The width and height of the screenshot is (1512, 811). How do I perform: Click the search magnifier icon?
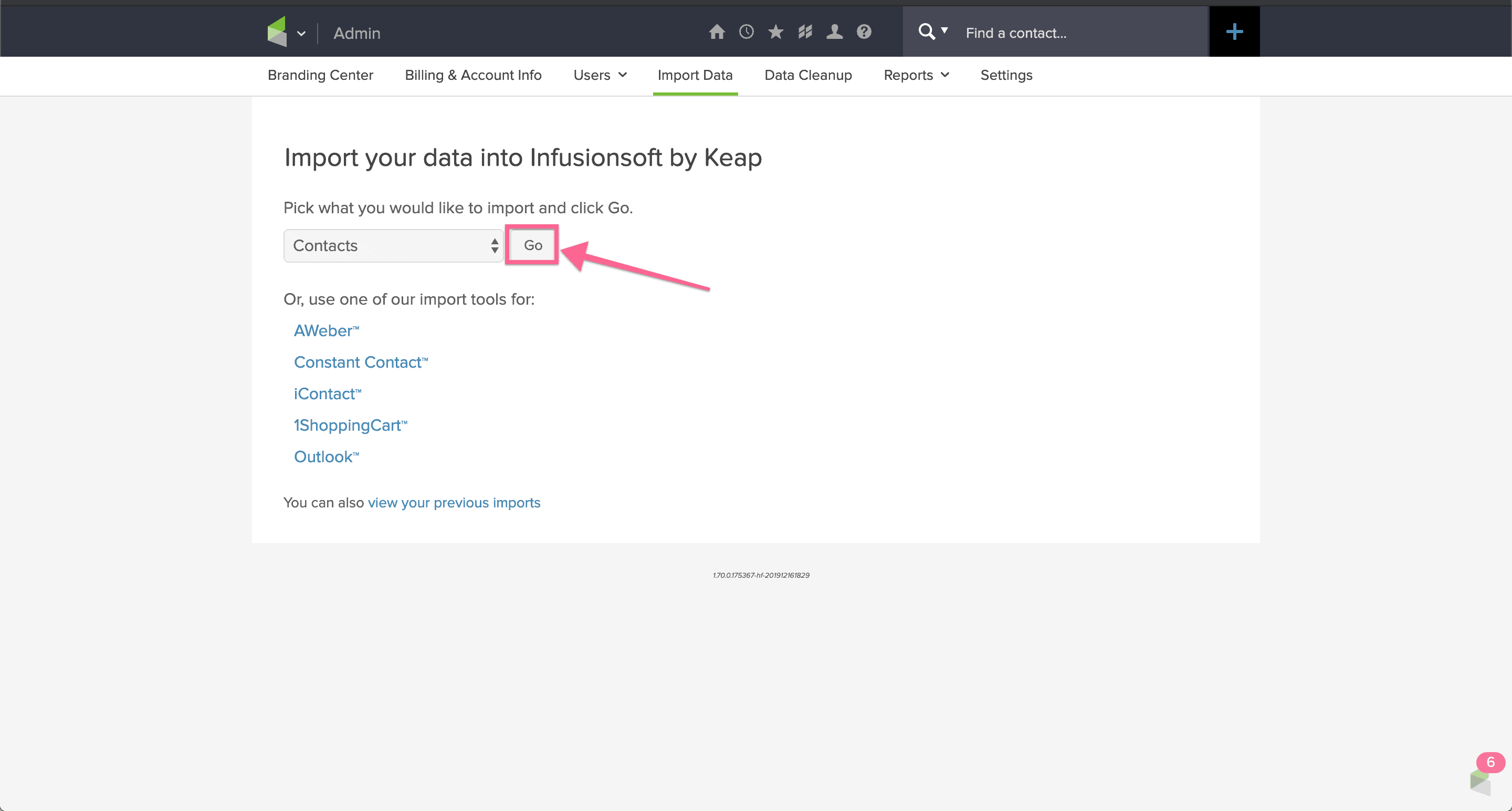coord(926,32)
